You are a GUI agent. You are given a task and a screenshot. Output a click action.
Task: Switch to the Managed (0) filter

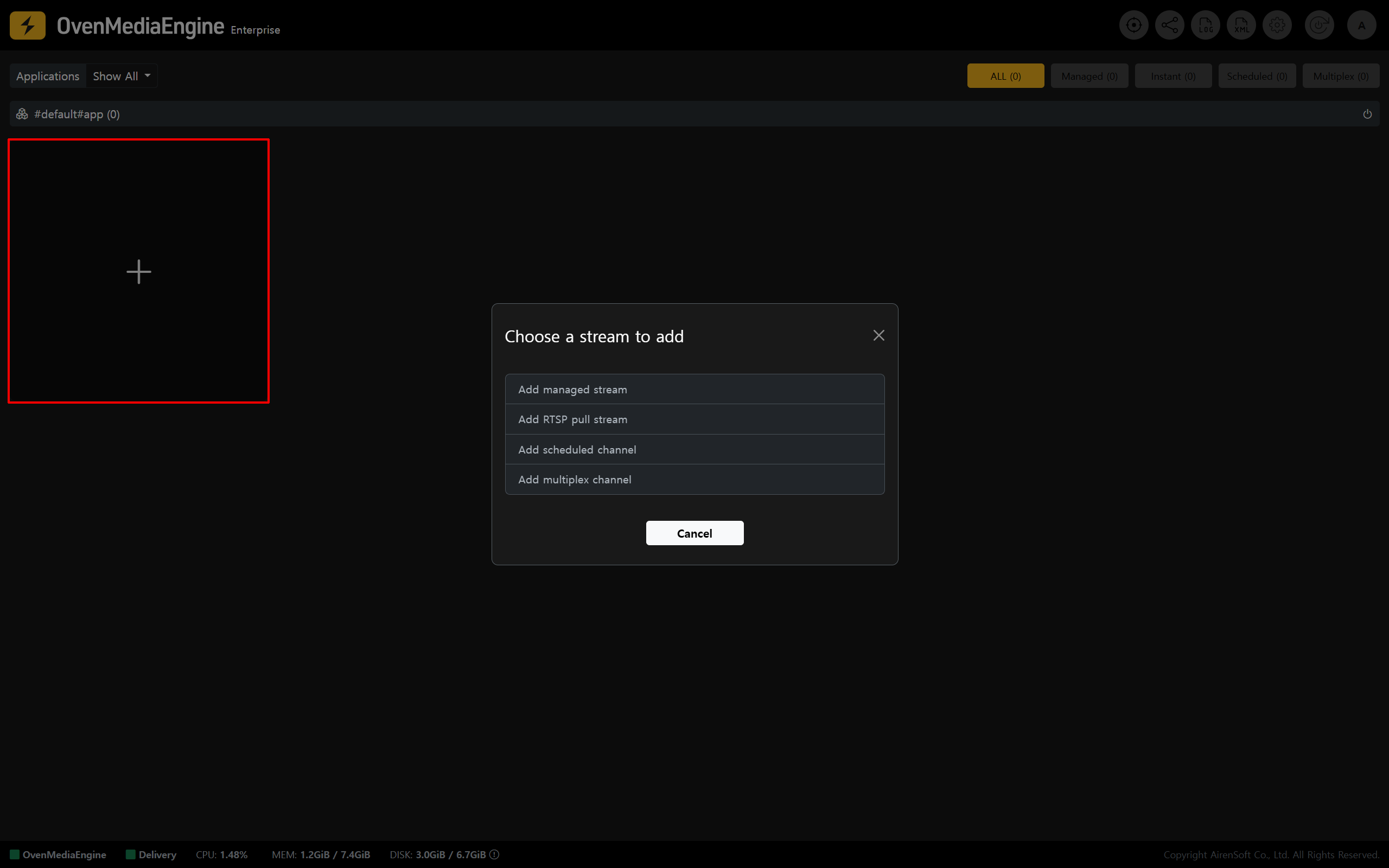[1089, 76]
